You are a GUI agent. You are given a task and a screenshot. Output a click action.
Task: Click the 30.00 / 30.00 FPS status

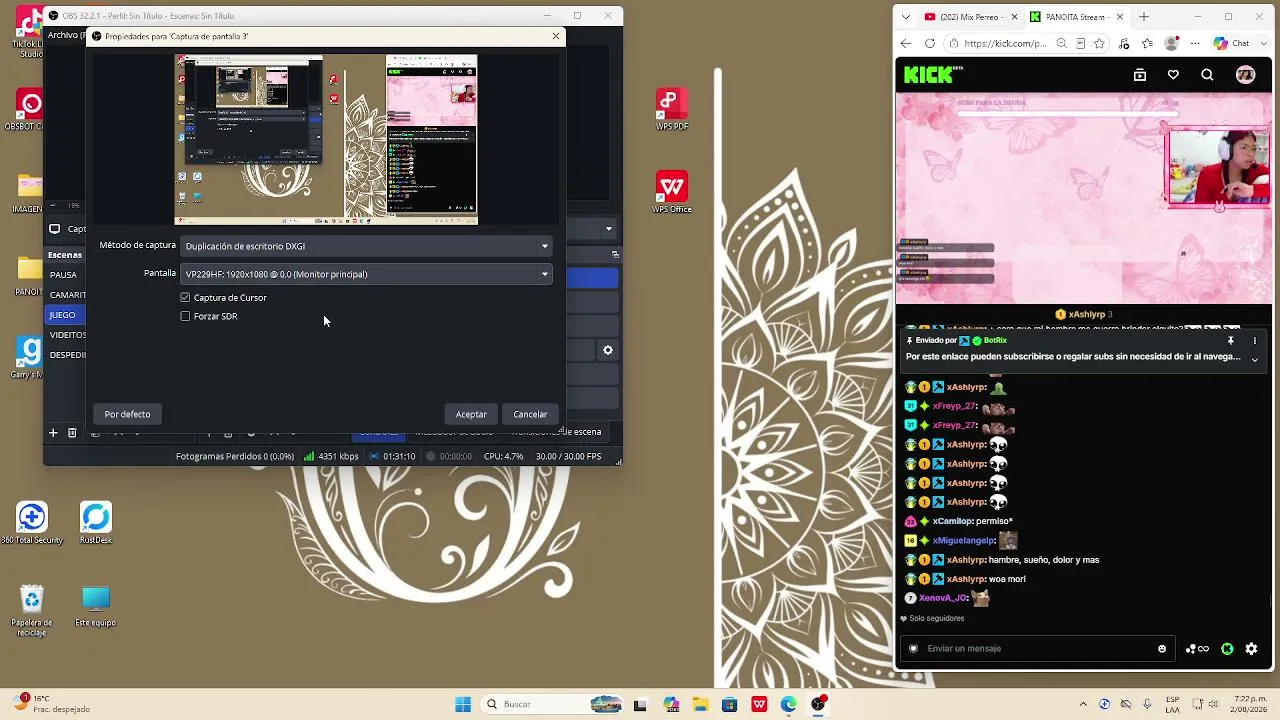tap(568, 456)
